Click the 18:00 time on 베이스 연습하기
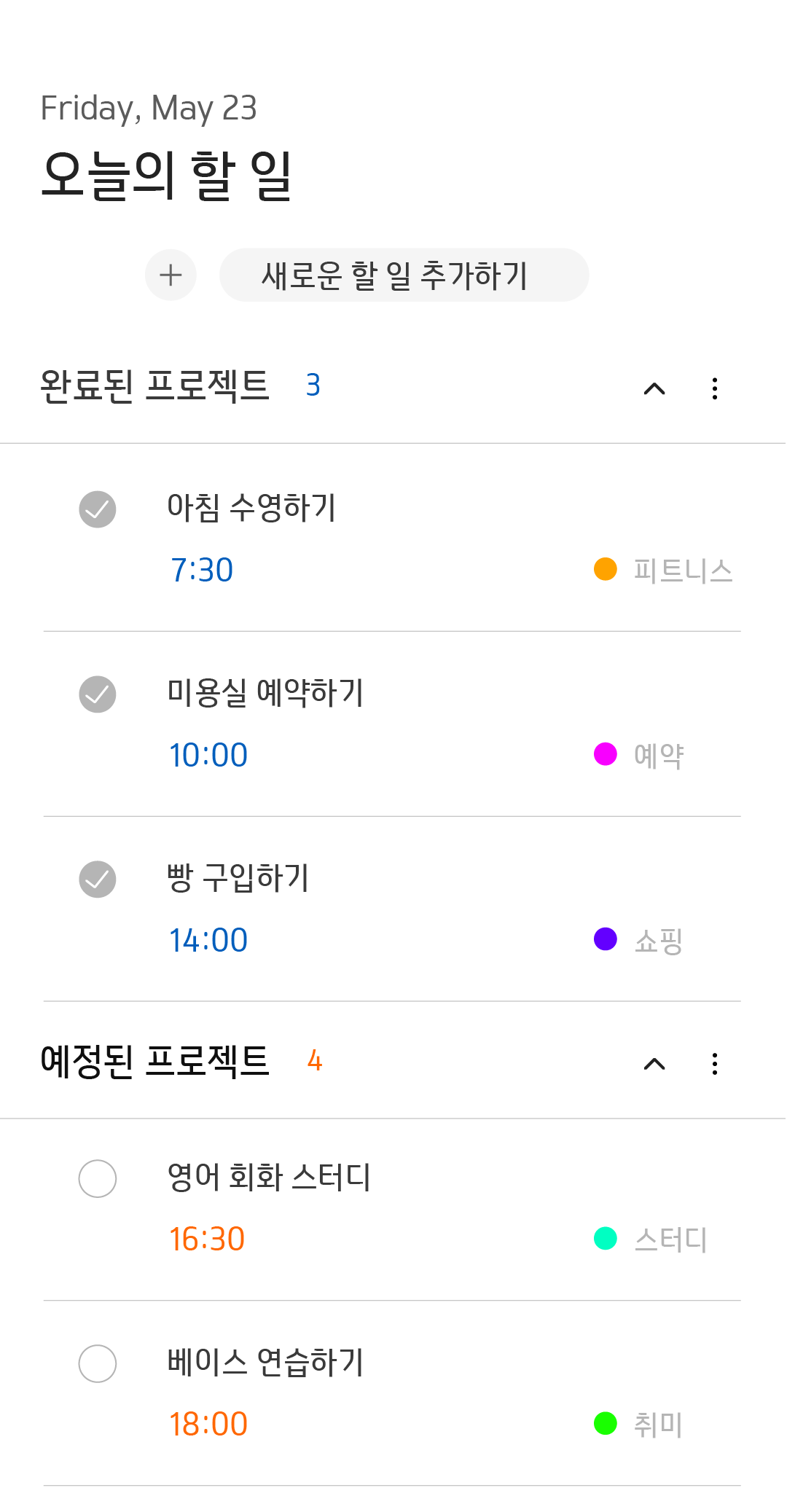Image resolution: width=787 pixels, height=1512 pixels. point(208,1424)
